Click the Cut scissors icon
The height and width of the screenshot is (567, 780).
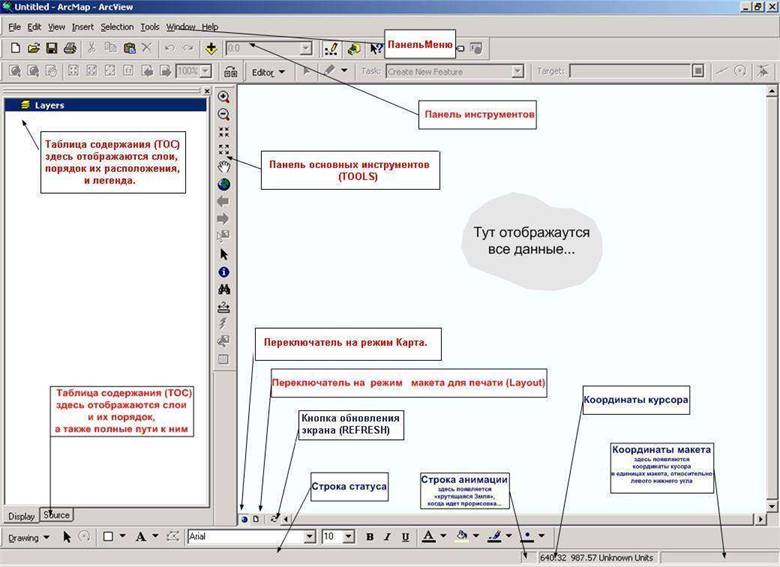92,48
